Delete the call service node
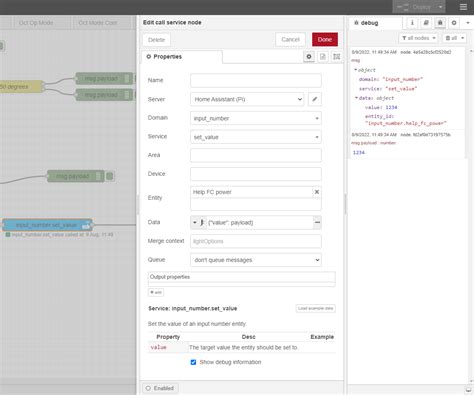 [156, 40]
